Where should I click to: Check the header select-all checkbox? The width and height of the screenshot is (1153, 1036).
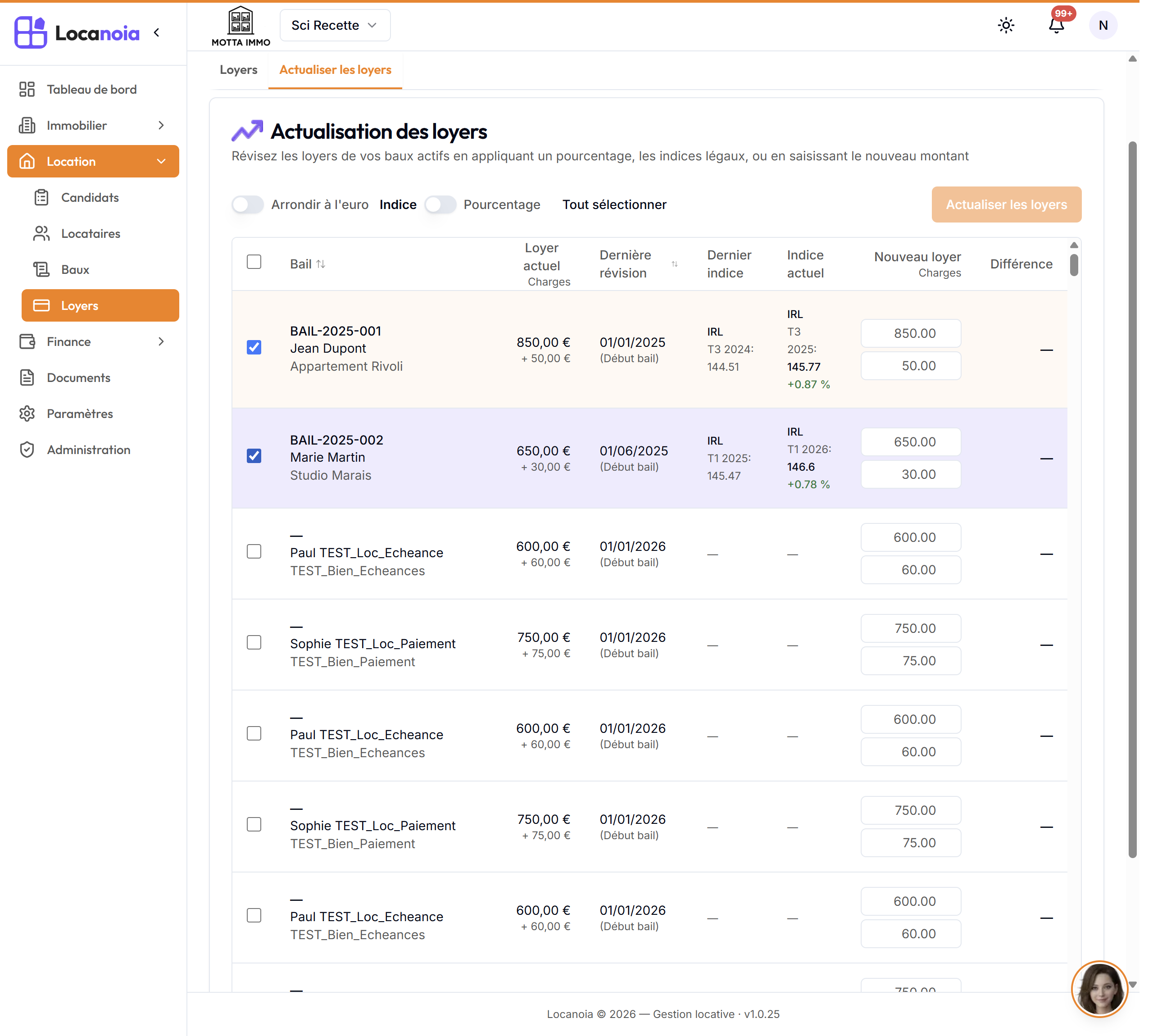click(x=254, y=262)
